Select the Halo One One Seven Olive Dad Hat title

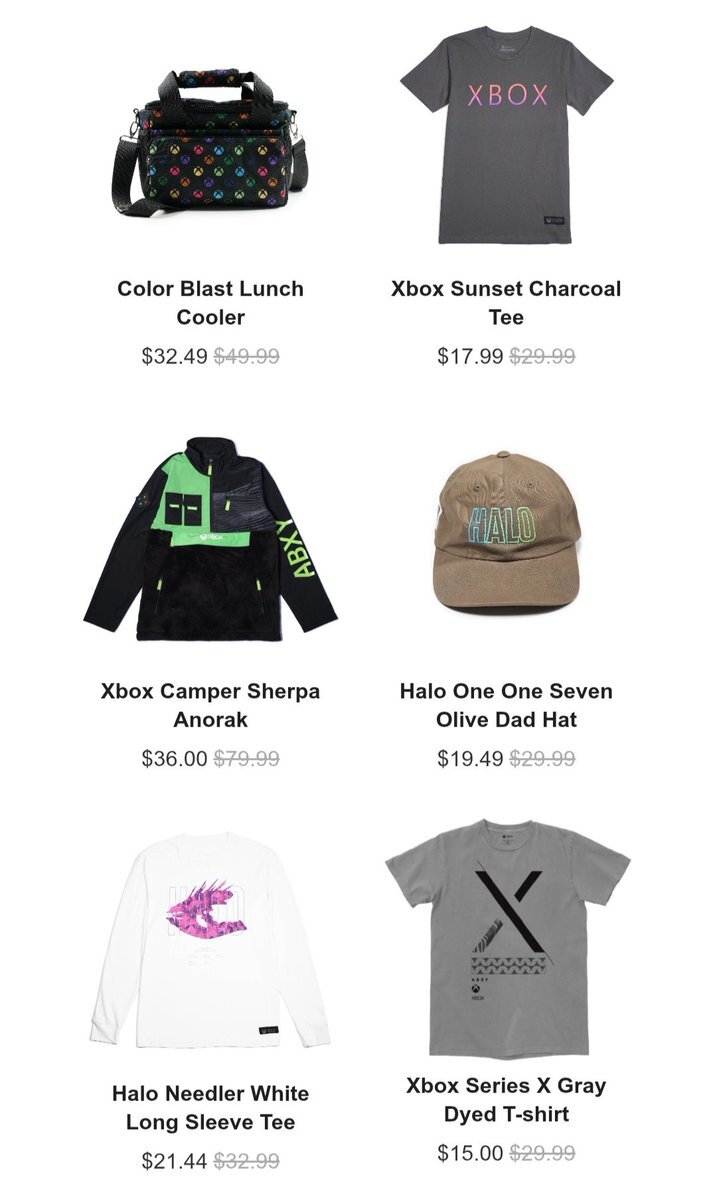[x=506, y=705]
